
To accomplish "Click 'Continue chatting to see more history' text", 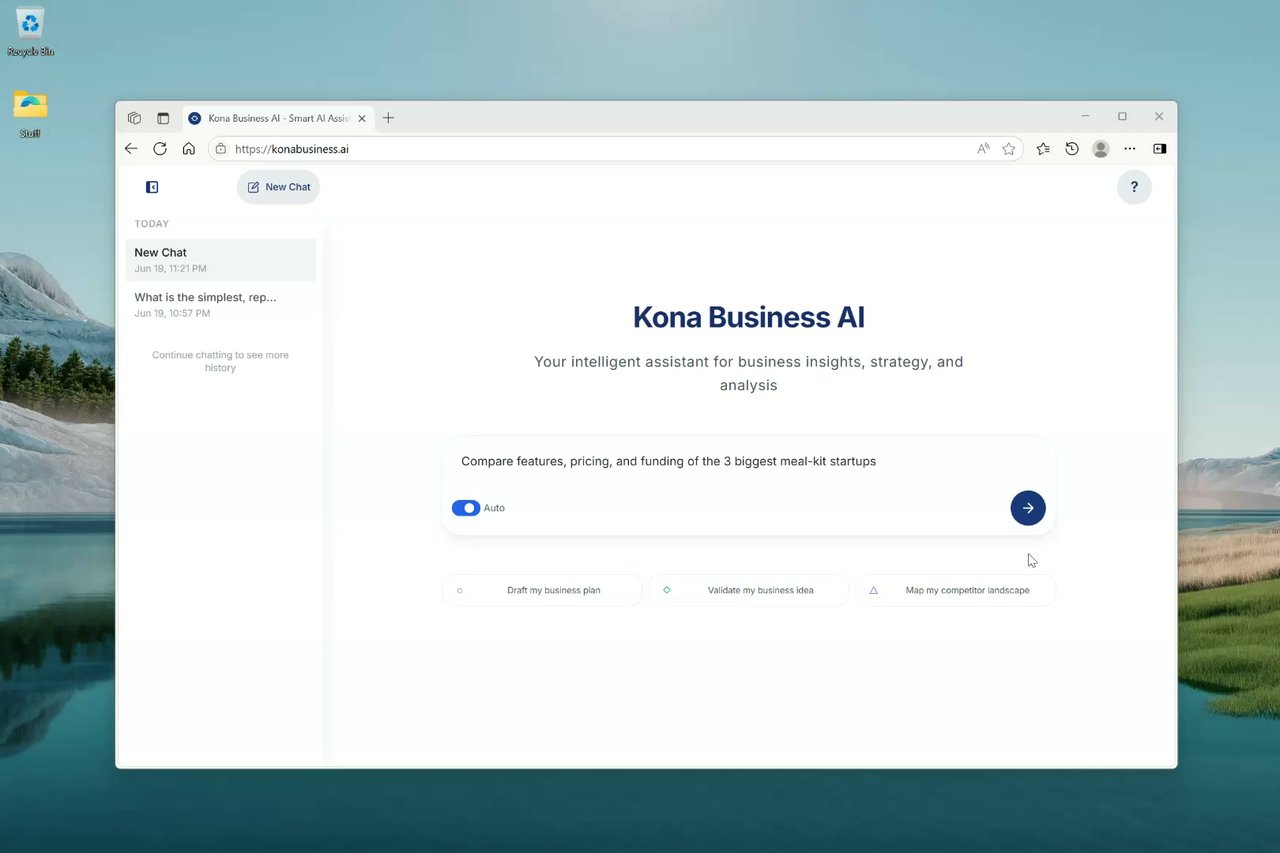I will [x=220, y=361].
